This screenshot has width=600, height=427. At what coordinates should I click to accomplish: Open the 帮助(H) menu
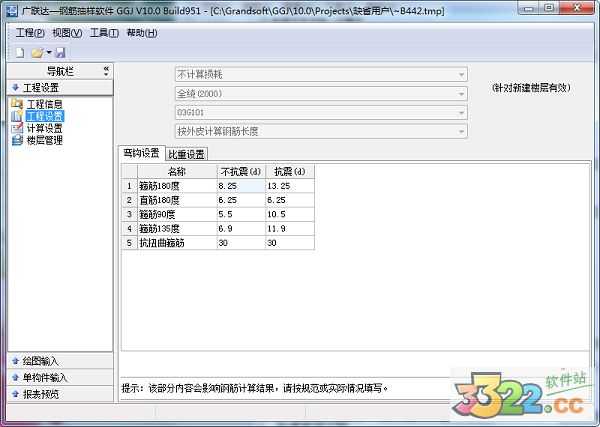pyautogui.click(x=142, y=33)
